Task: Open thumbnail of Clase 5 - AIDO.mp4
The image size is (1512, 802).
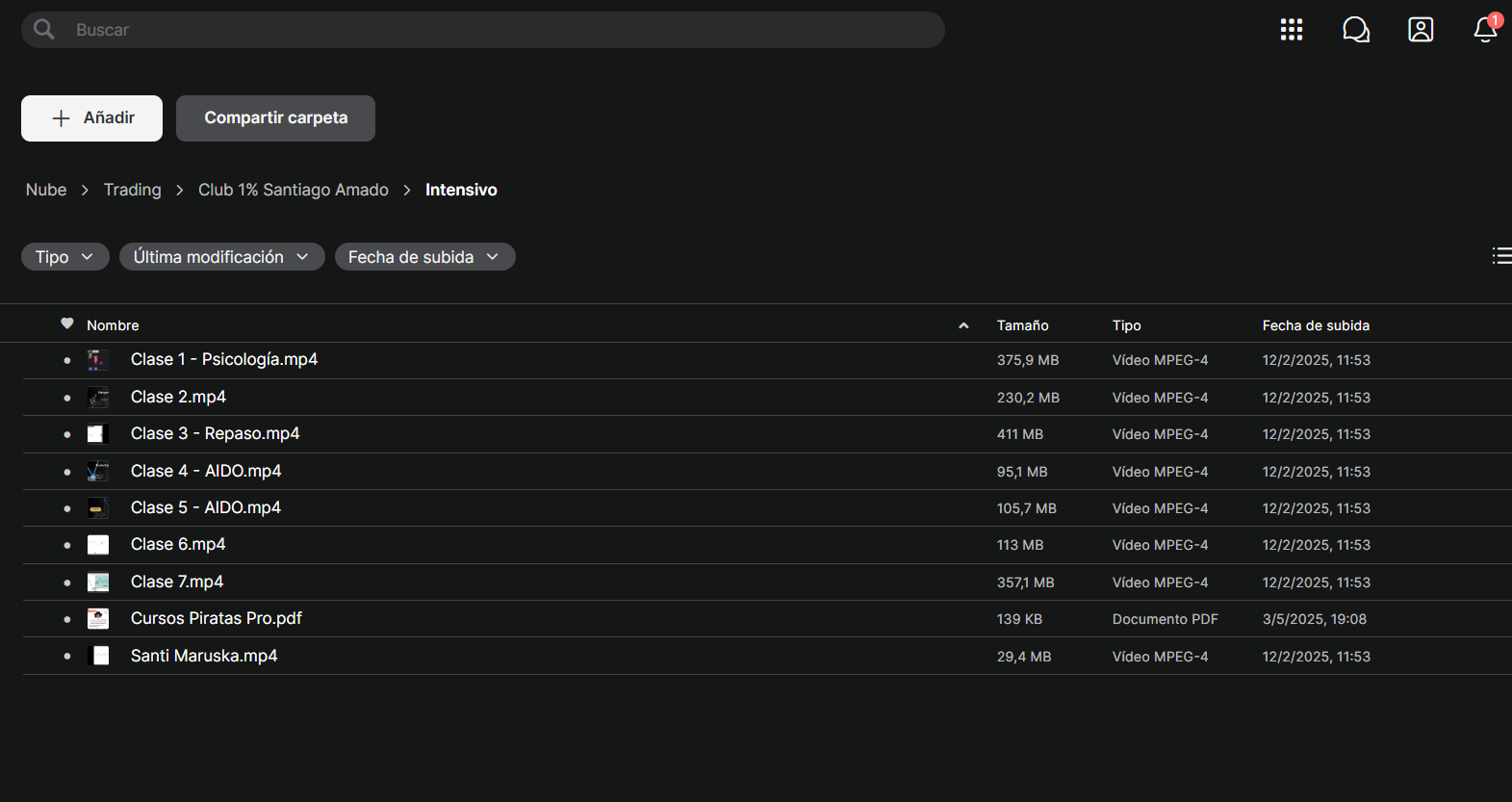Action: (x=98, y=508)
